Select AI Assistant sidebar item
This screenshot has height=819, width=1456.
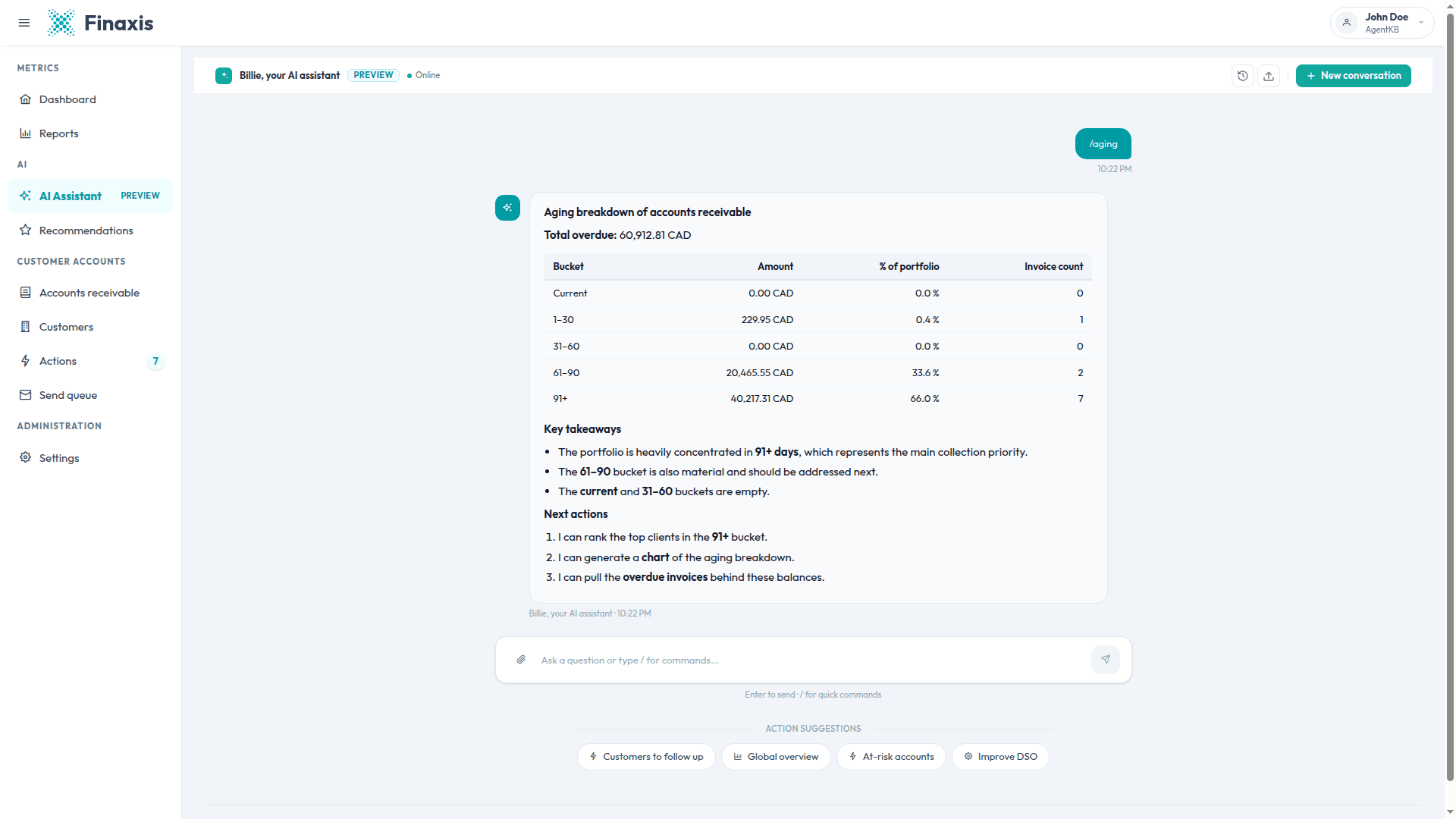[90, 196]
